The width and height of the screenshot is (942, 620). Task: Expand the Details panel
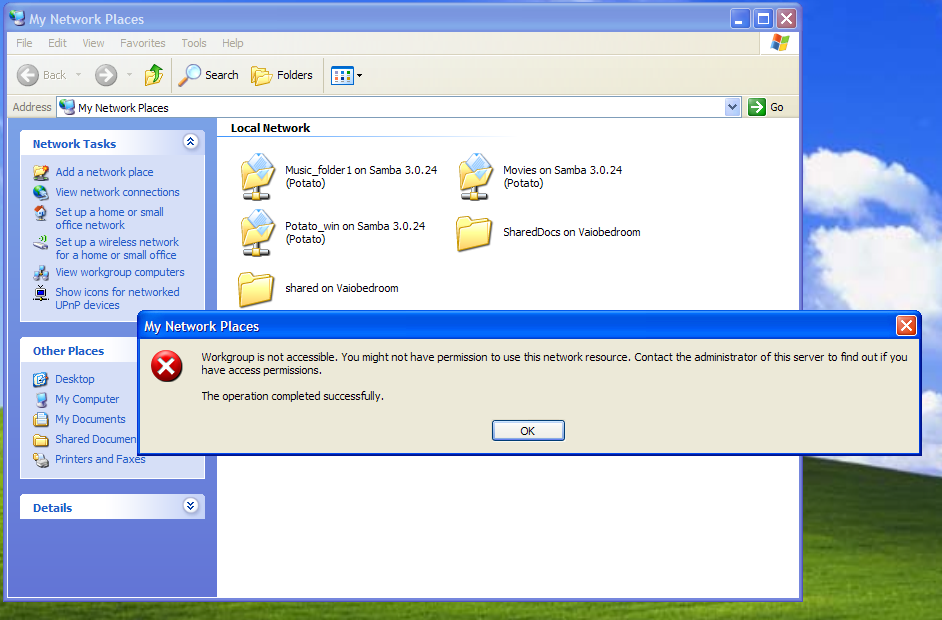[x=190, y=505]
